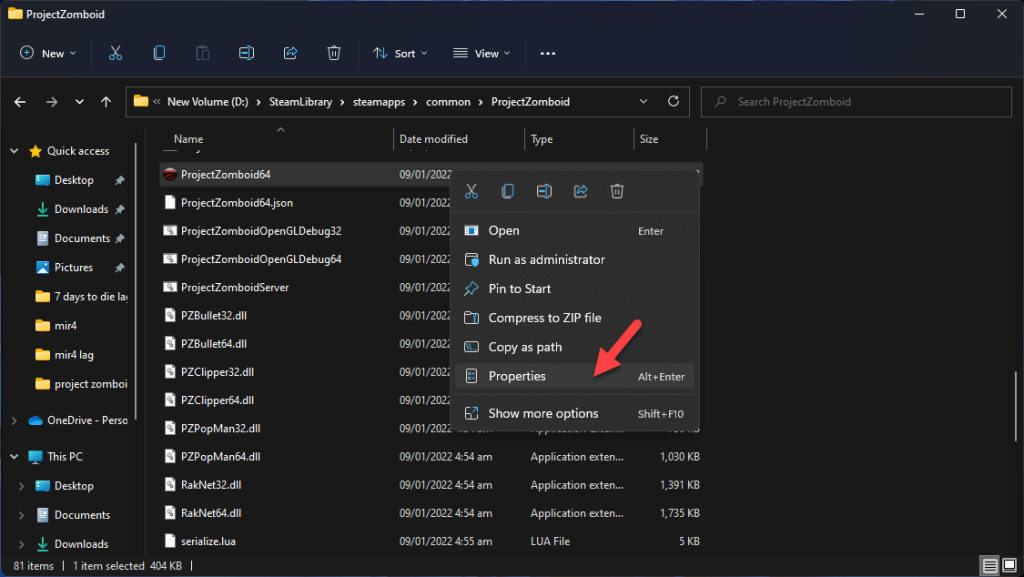
Task: Choose Copy as path
Action: [x=575, y=347]
